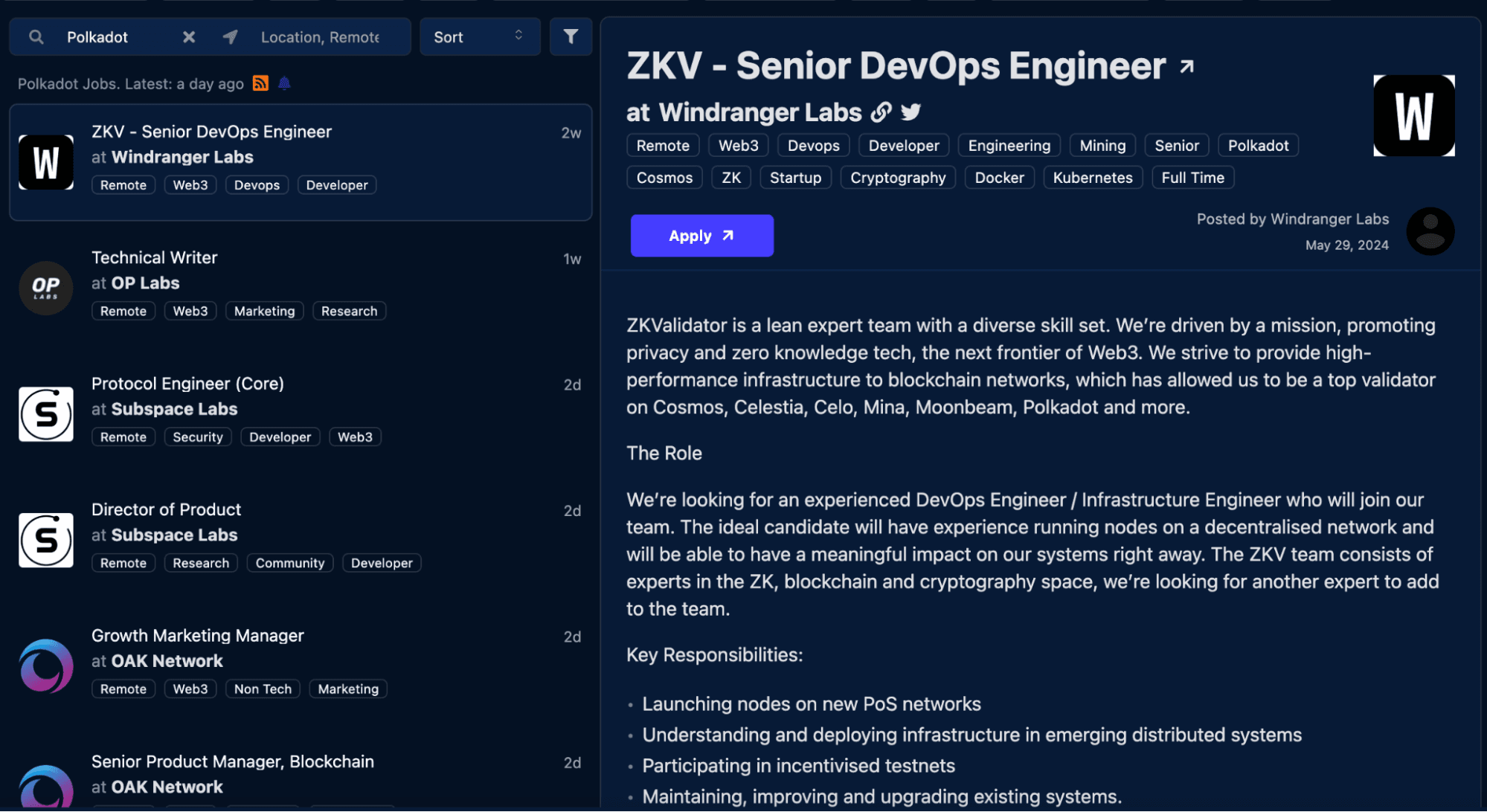
Task: Click Windranger Labs company name in header
Action: click(760, 112)
